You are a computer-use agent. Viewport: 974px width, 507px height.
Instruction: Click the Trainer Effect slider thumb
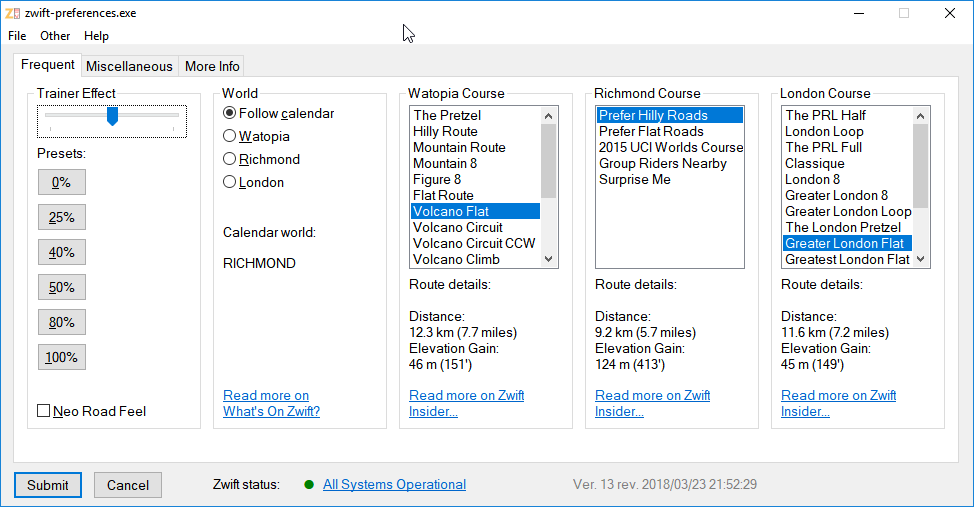click(112, 116)
